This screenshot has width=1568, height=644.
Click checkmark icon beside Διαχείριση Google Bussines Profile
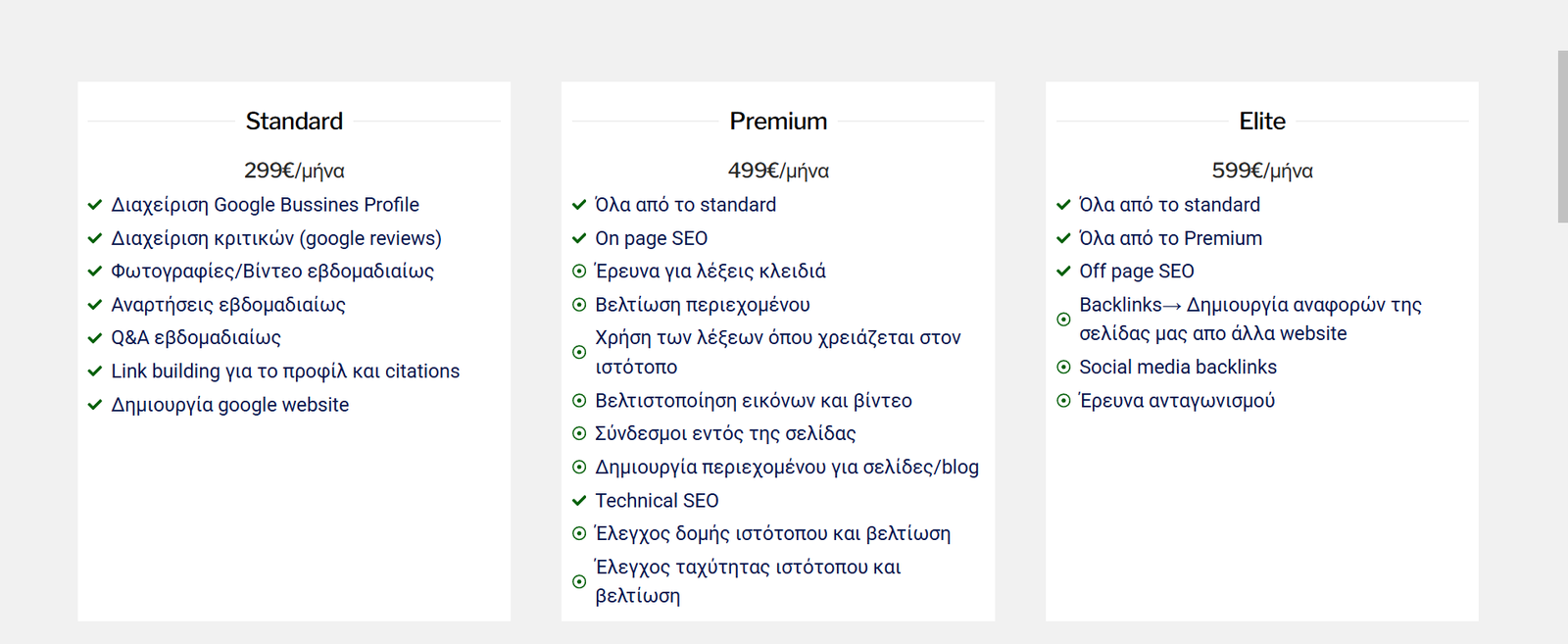click(95, 205)
